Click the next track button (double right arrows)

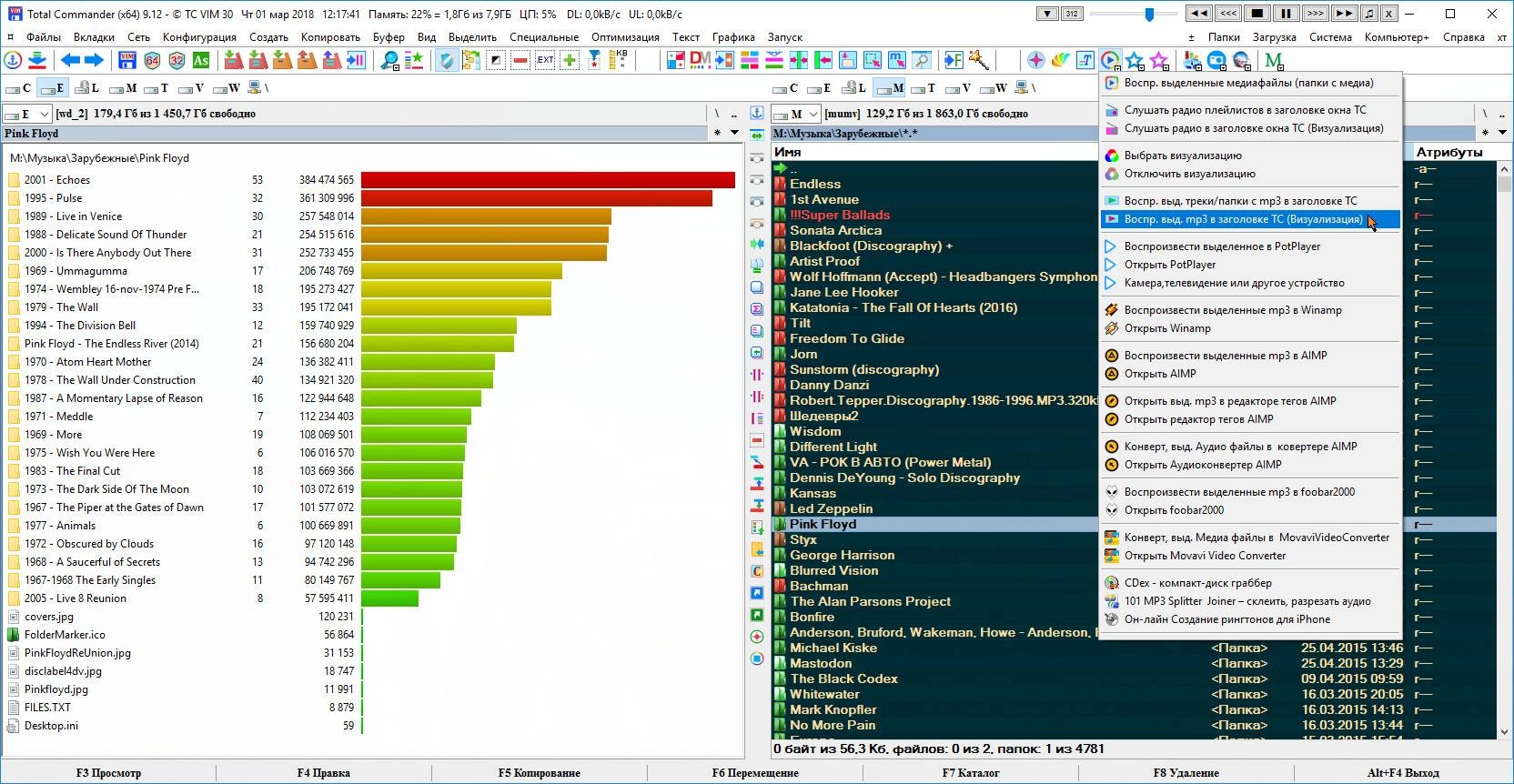coord(1344,14)
